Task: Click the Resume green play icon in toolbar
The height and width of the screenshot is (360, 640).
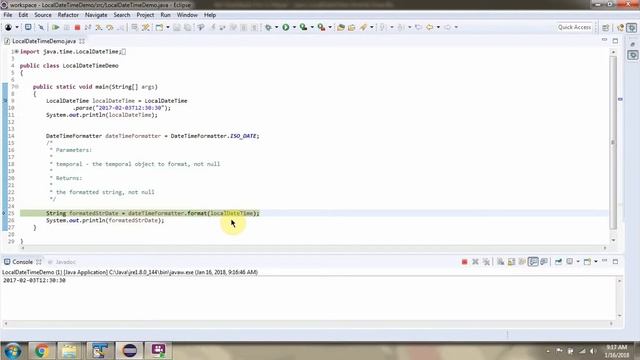Action: tap(56, 27)
